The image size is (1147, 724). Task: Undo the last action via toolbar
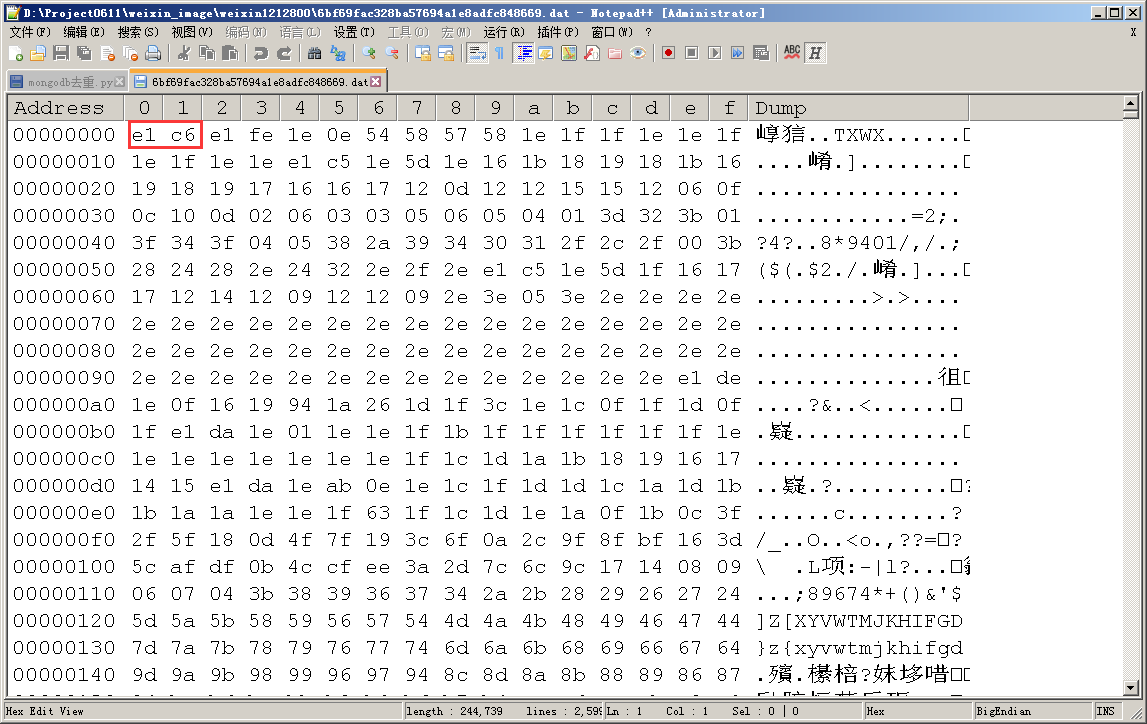(260, 53)
